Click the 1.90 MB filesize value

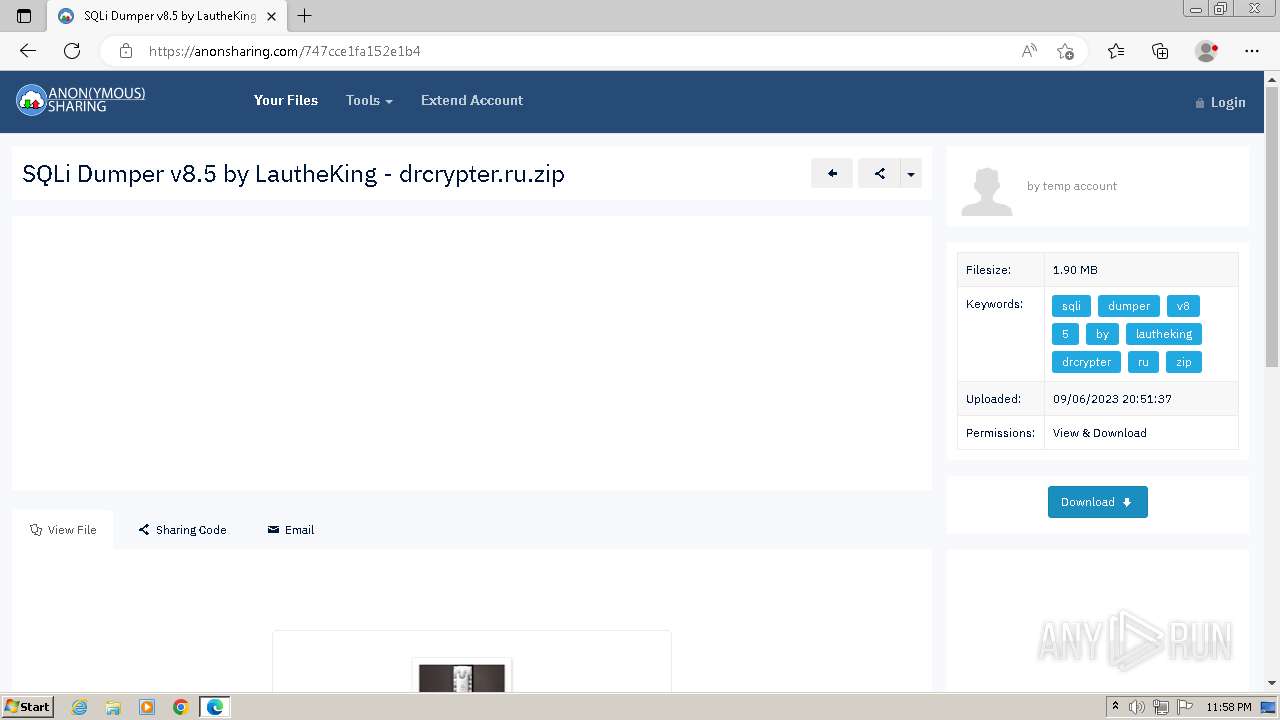pyautogui.click(x=1075, y=270)
